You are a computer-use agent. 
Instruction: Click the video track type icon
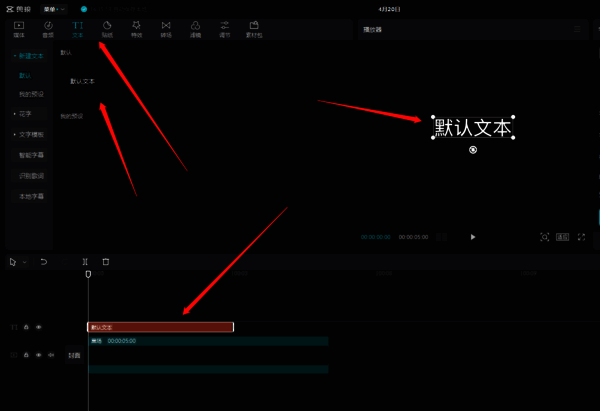(x=14, y=355)
